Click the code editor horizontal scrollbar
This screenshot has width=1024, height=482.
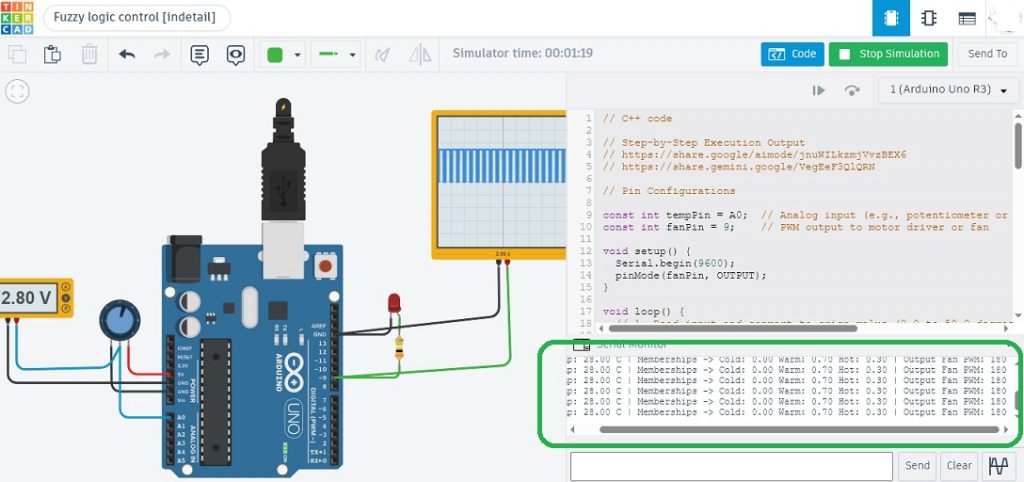tap(735, 329)
